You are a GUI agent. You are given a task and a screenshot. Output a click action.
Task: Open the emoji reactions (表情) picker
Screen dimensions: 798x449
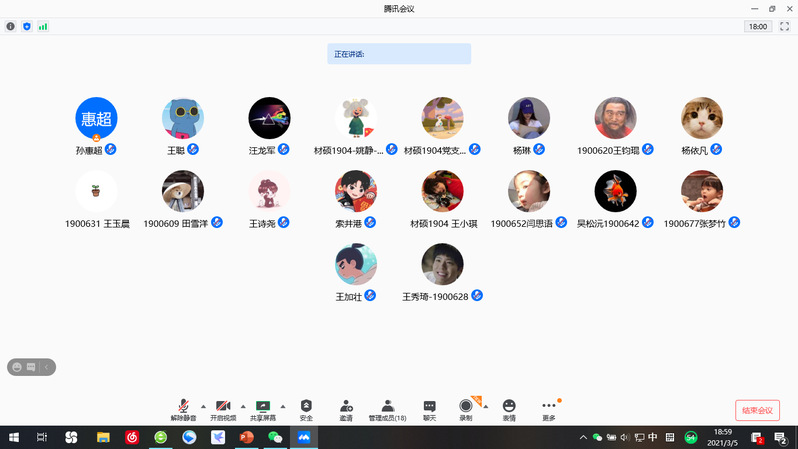(509, 409)
